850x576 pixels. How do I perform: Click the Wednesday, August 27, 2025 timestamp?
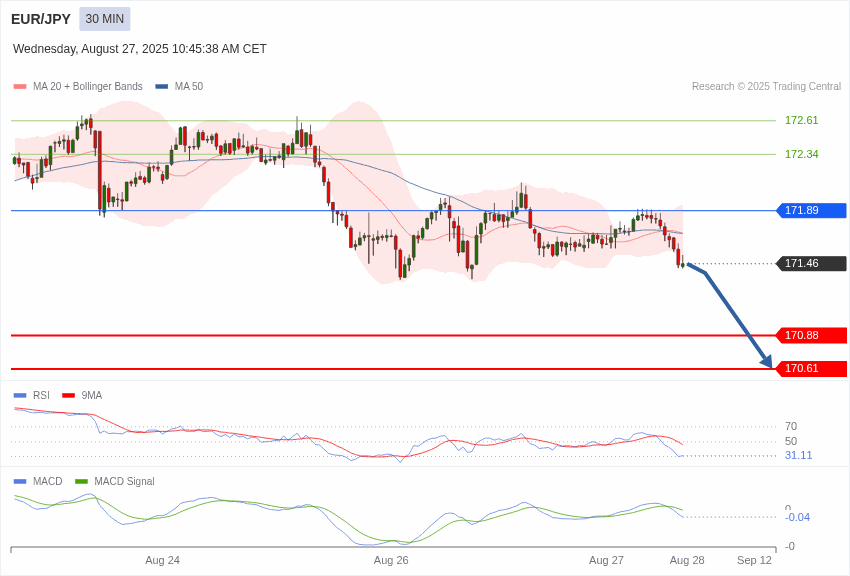click(x=139, y=49)
